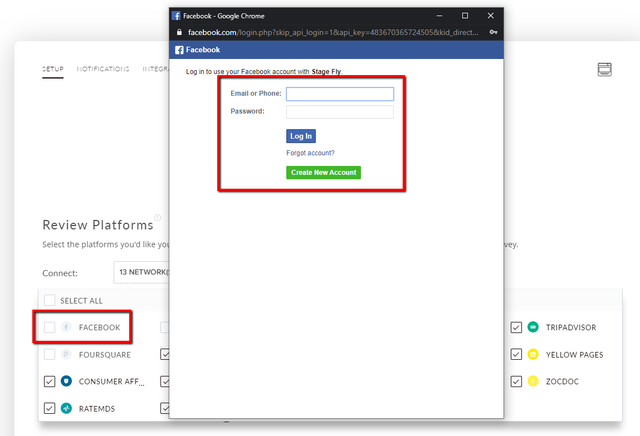Check the Facebook platform checkbox

click(x=49, y=327)
